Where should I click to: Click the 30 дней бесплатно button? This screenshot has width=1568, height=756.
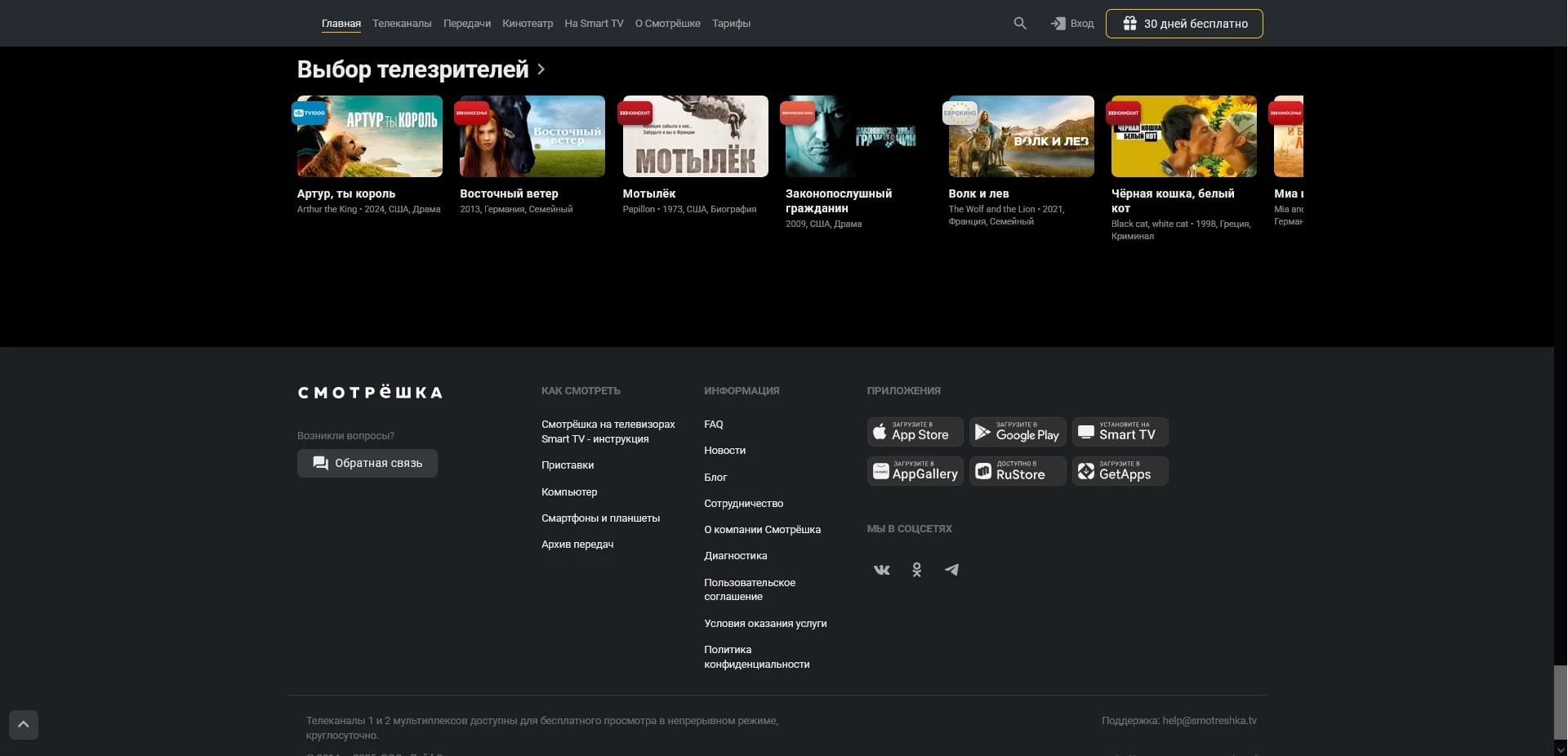(x=1184, y=24)
